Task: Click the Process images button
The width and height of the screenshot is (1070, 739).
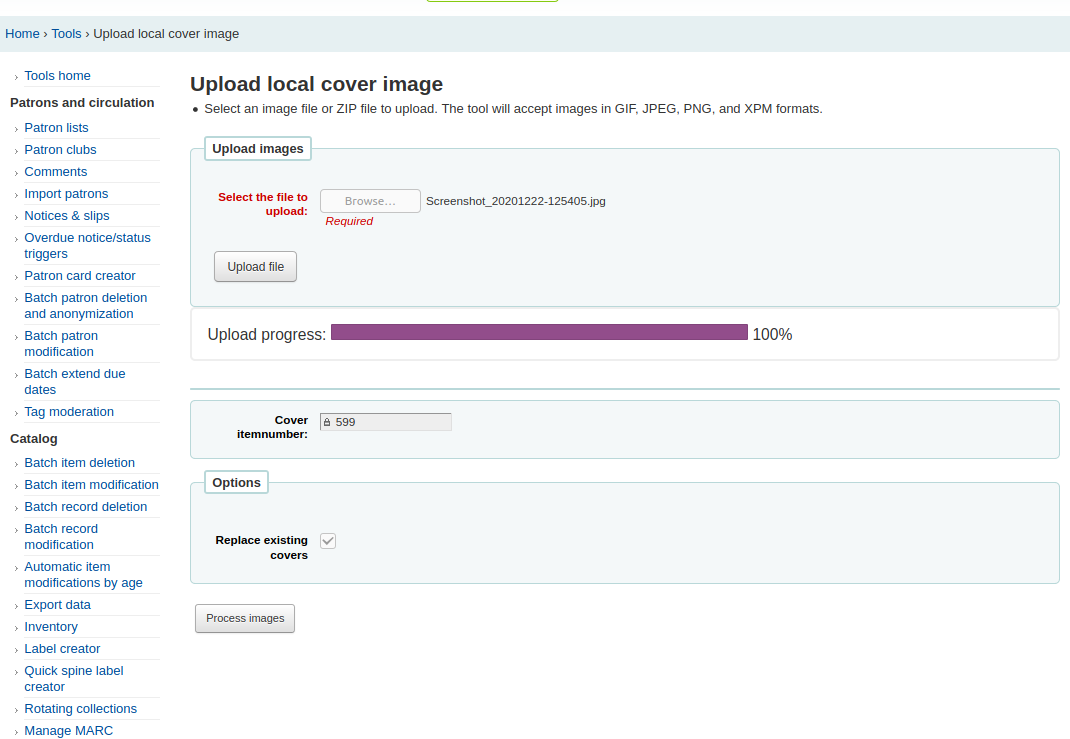Action: tap(245, 618)
